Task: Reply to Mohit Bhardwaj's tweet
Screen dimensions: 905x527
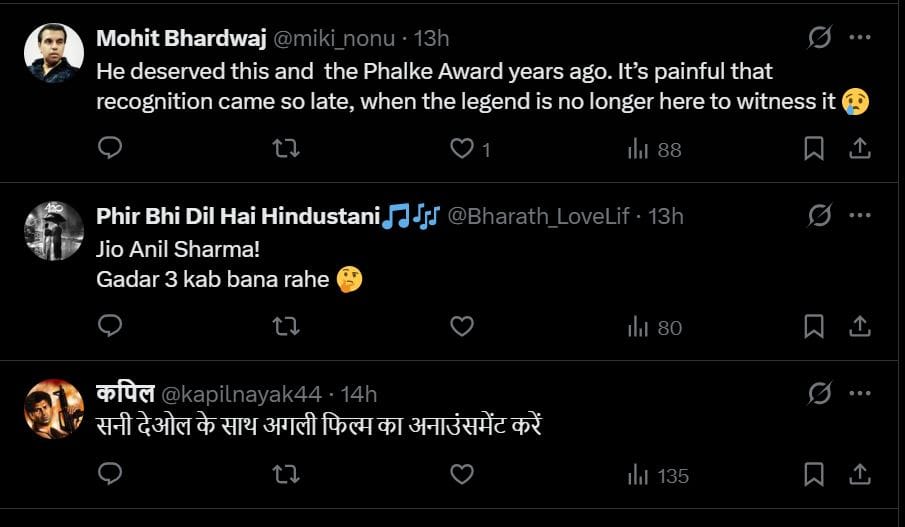Action: click(112, 149)
